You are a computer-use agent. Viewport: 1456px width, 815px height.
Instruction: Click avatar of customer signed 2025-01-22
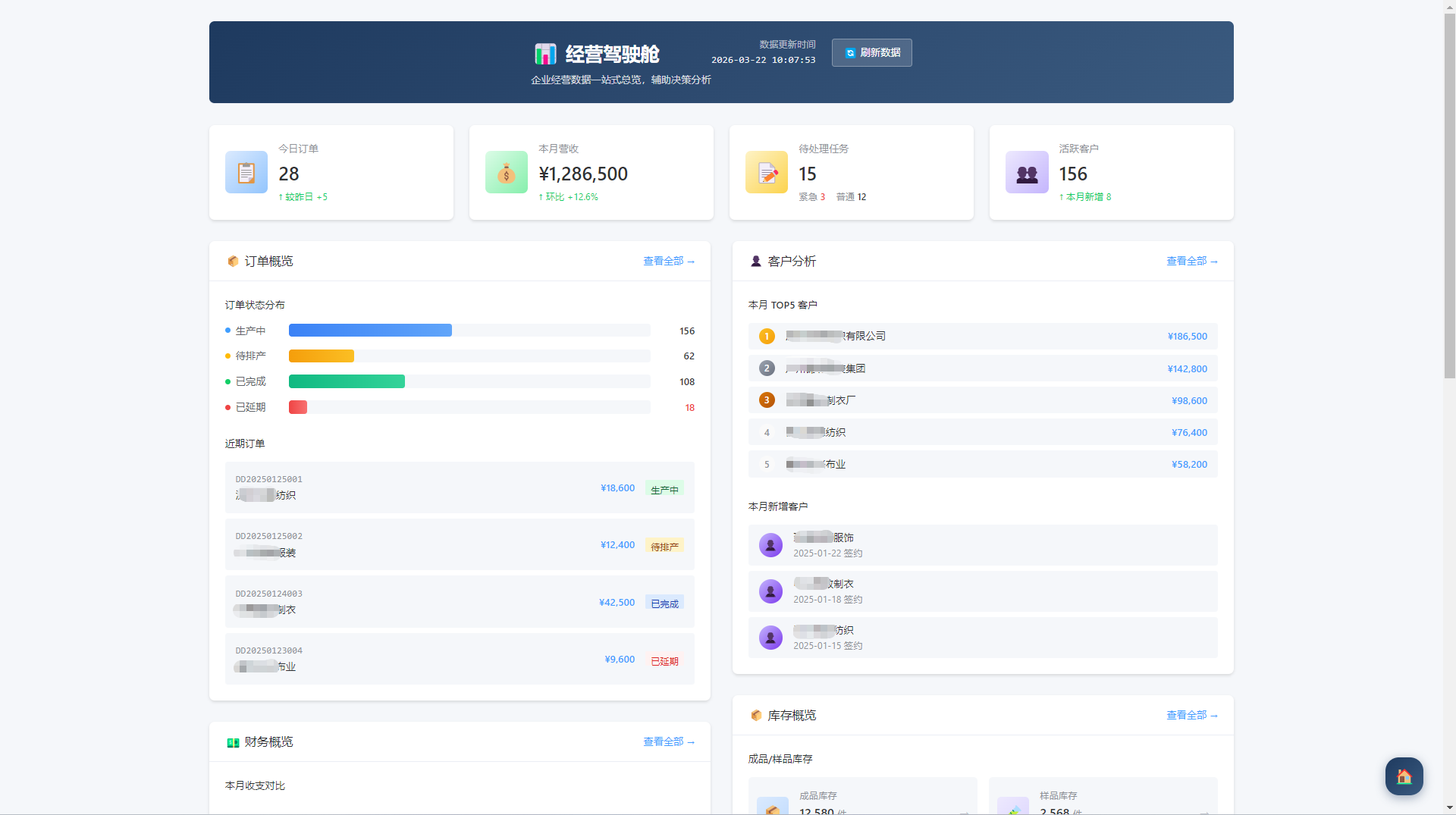coord(770,545)
